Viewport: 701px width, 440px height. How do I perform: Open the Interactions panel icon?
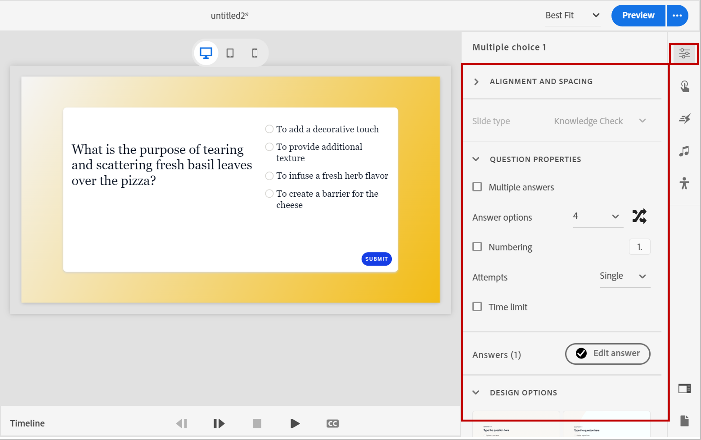(684, 86)
